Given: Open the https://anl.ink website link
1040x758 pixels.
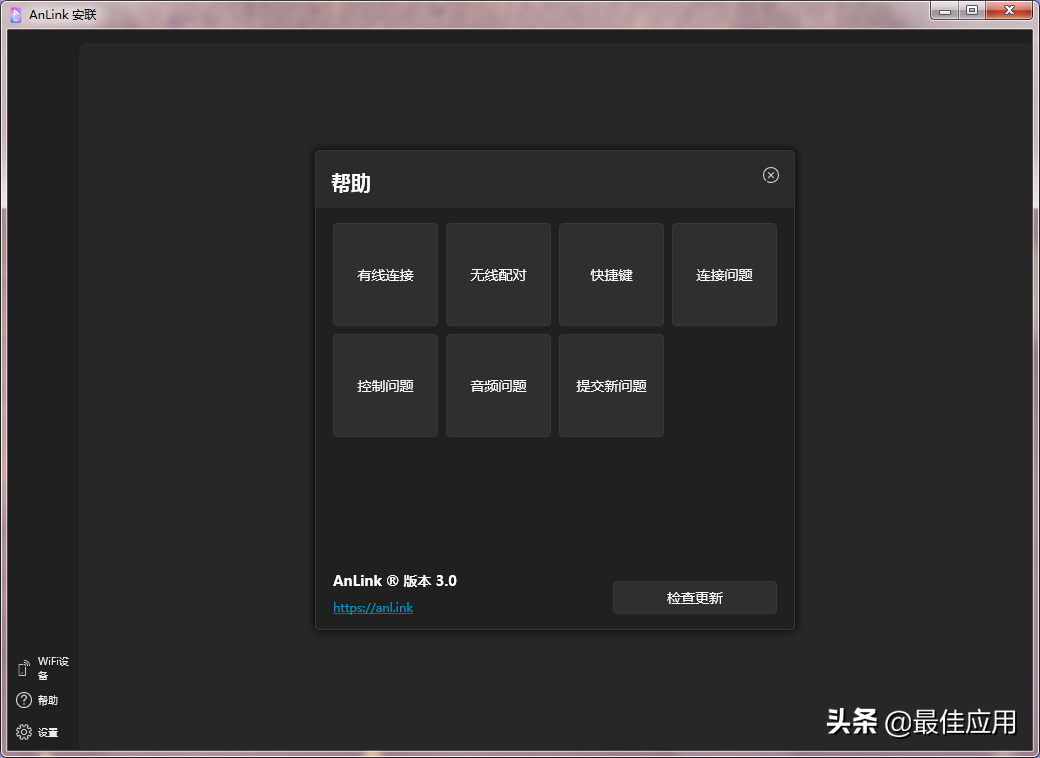Looking at the screenshot, I should [x=373, y=607].
